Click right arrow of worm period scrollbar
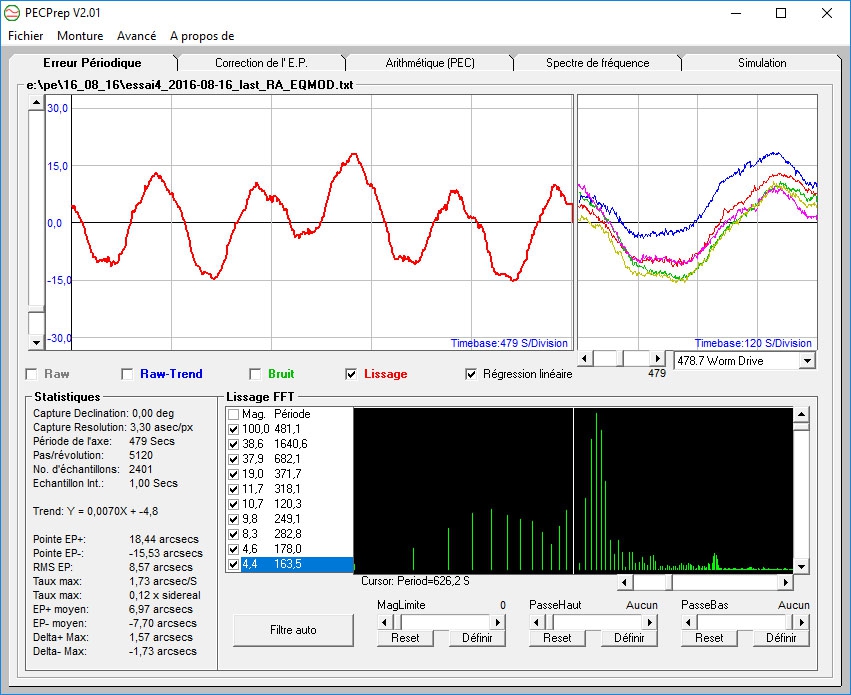851x695 pixels. [x=658, y=359]
